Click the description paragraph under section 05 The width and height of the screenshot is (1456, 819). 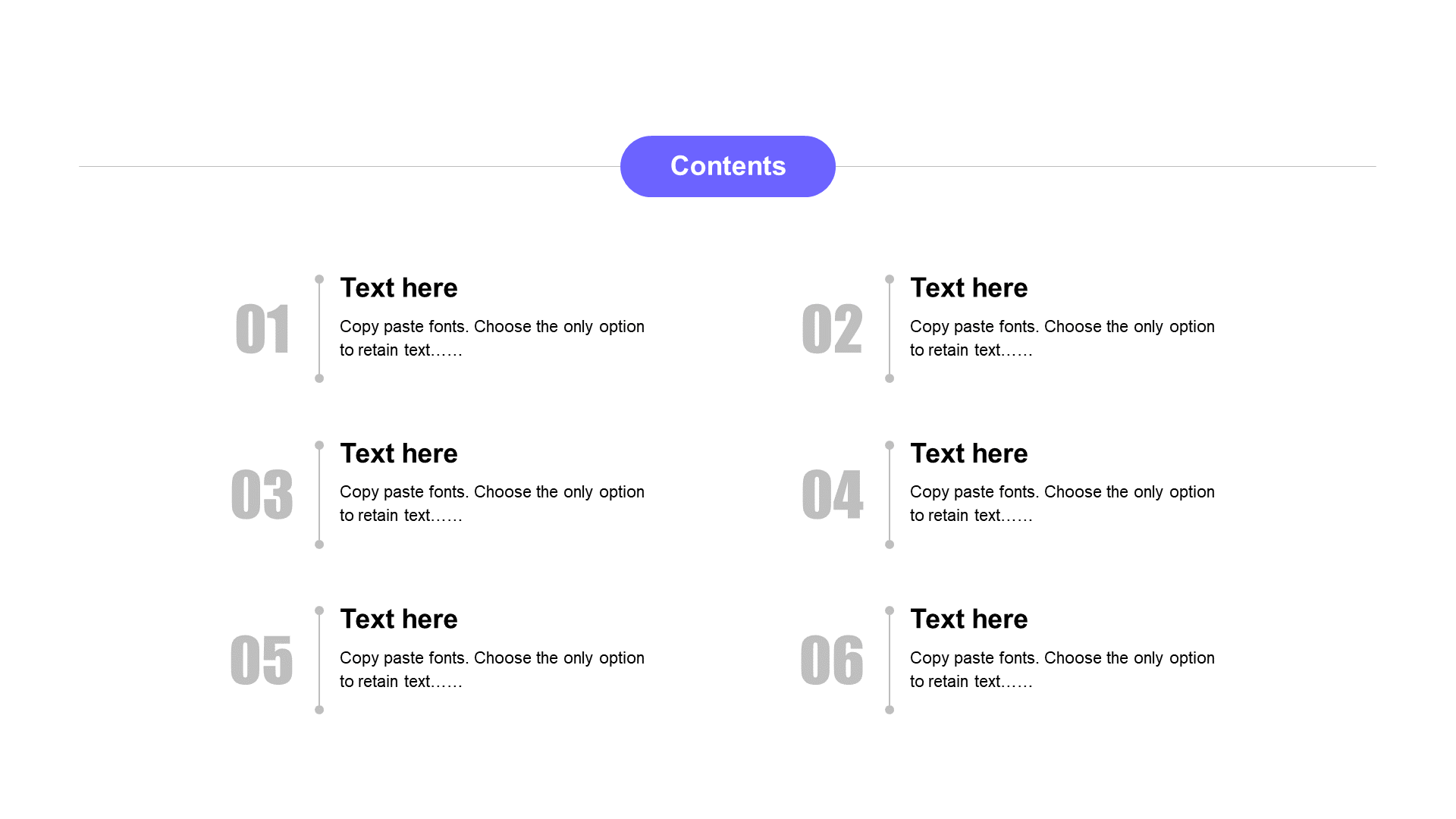coord(491,669)
